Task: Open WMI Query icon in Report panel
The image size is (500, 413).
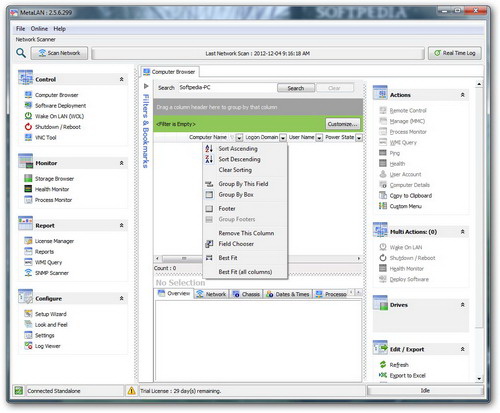Action: tap(28, 262)
